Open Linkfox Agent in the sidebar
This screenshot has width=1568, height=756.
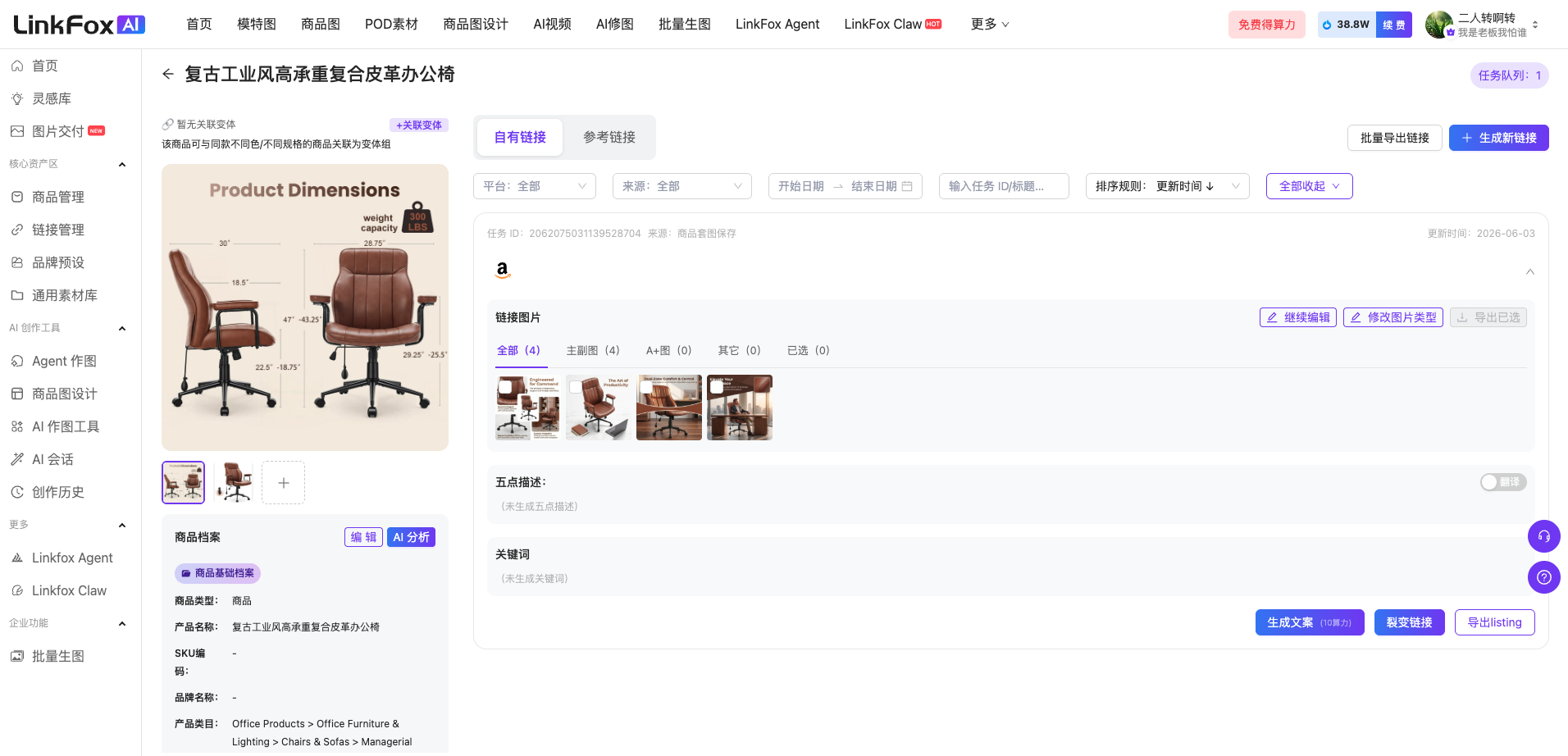point(71,558)
